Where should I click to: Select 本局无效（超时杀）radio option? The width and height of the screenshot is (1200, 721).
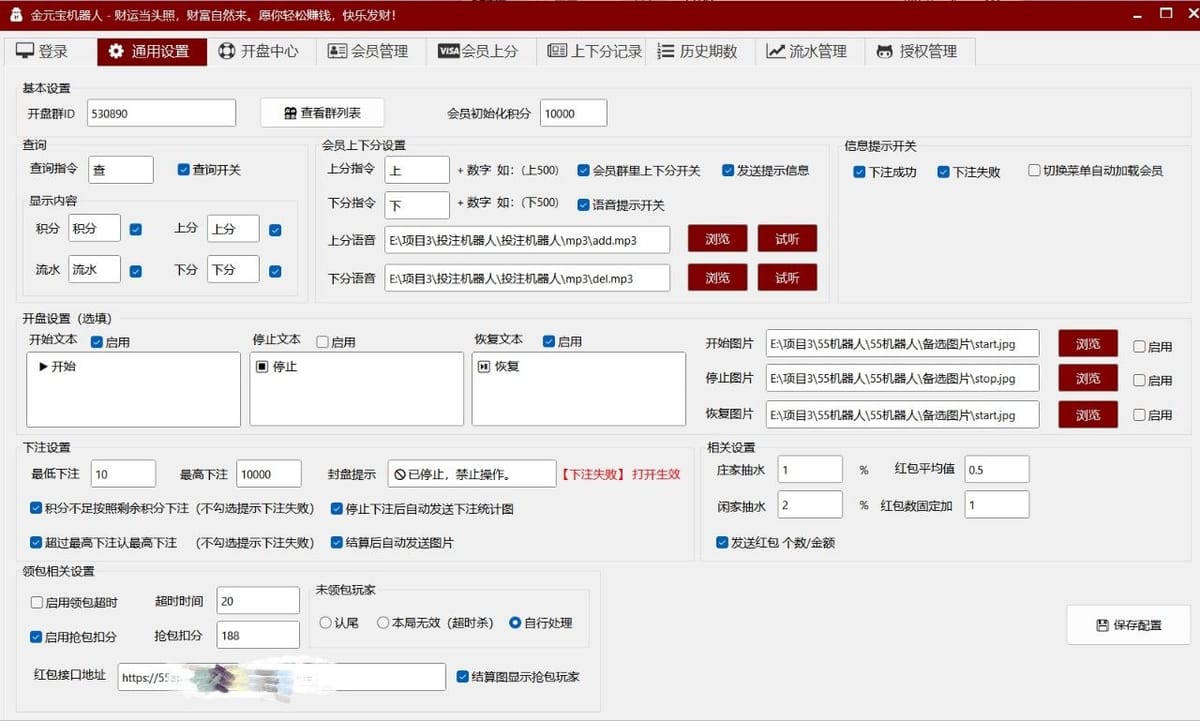coord(383,623)
